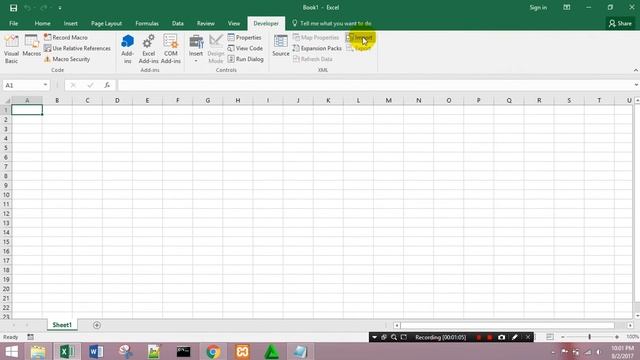
Task: Switch to the Page Layout tab
Action: click(x=106, y=23)
